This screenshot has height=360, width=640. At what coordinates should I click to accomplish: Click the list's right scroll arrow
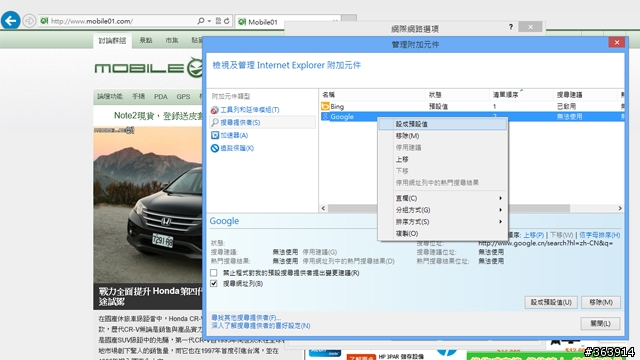pos(620,208)
